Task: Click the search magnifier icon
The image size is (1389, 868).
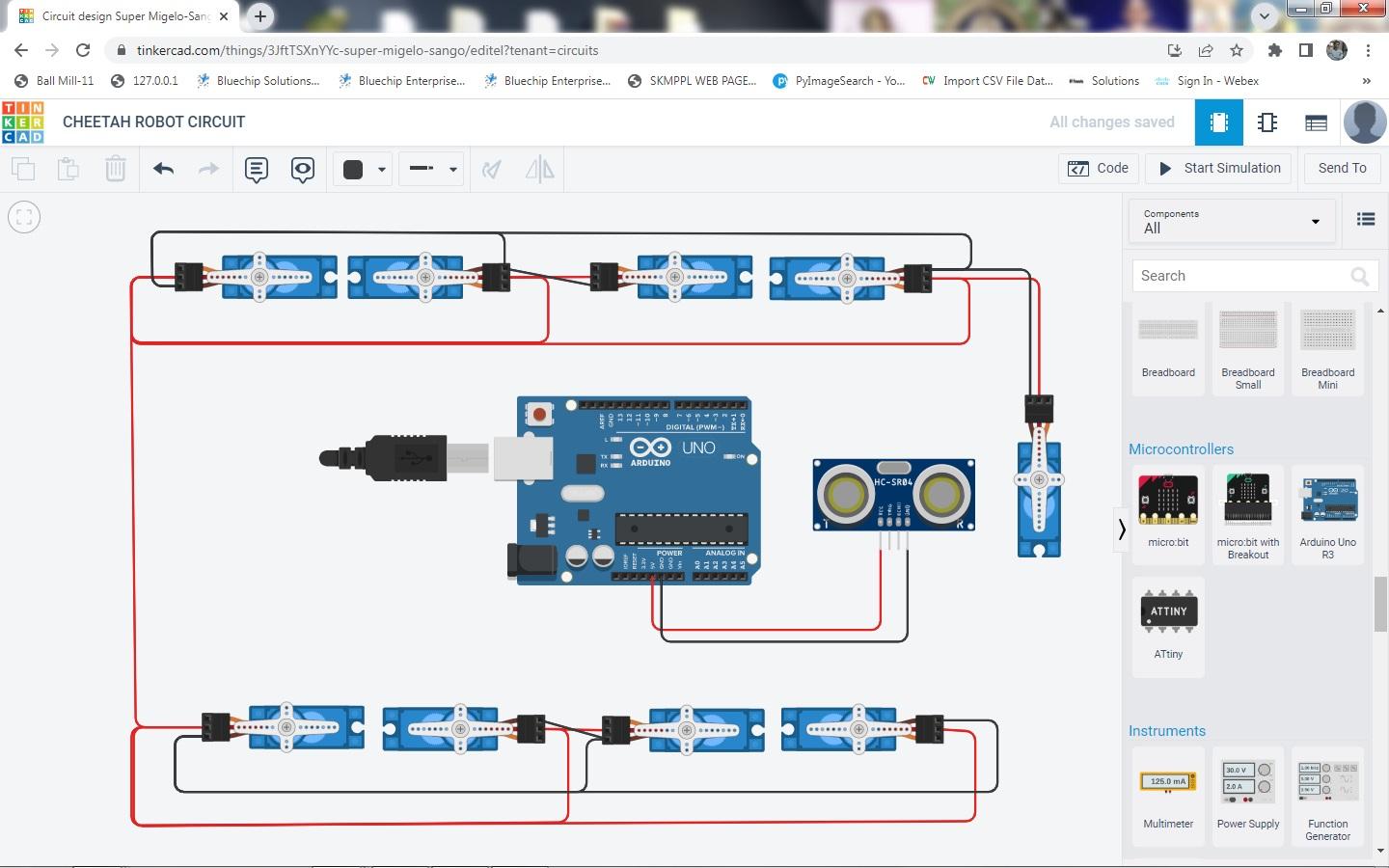Action: pyautogui.click(x=1360, y=277)
